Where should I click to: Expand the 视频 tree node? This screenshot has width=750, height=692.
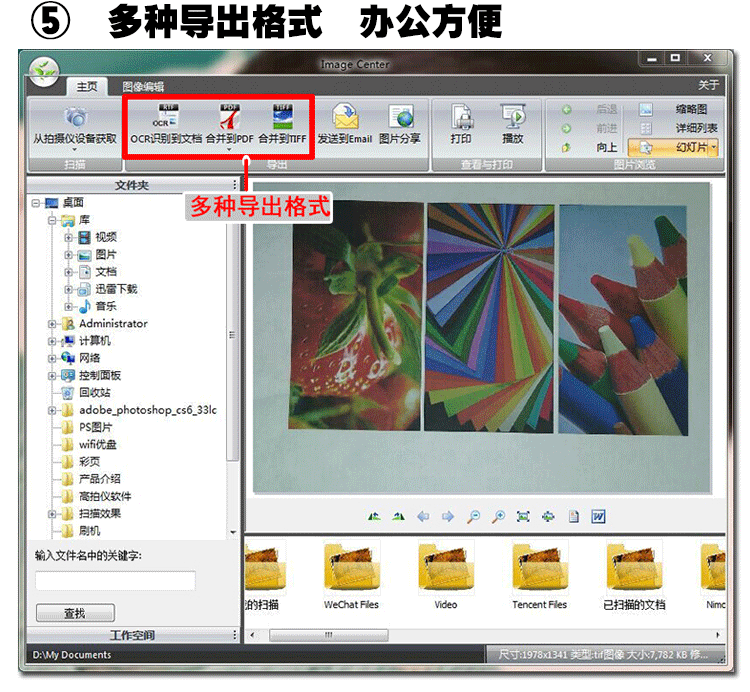(68, 238)
